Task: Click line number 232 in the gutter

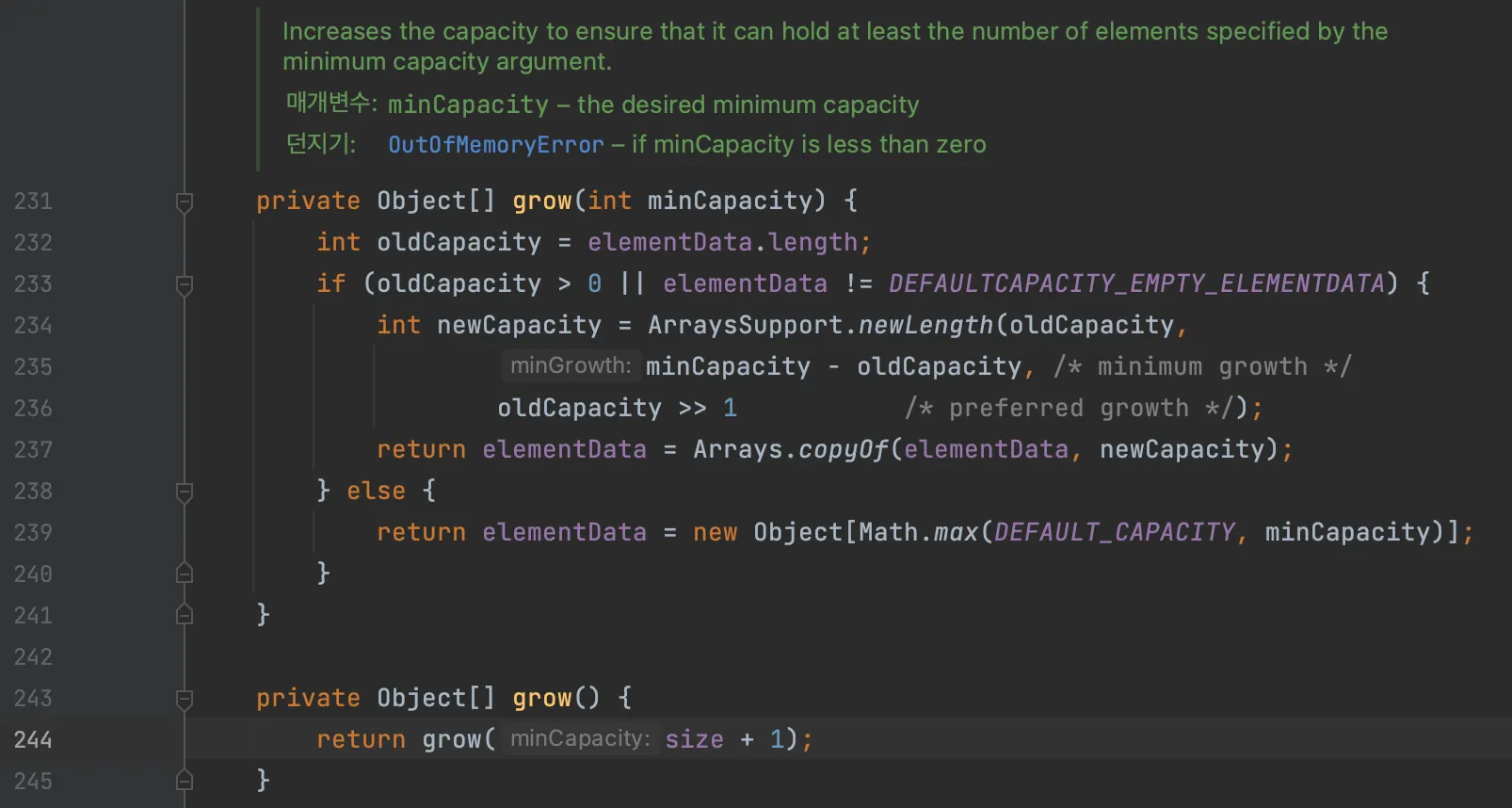Action: [x=33, y=242]
